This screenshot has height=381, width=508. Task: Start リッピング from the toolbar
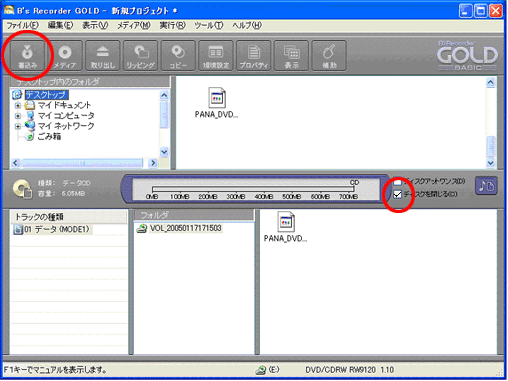point(140,56)
